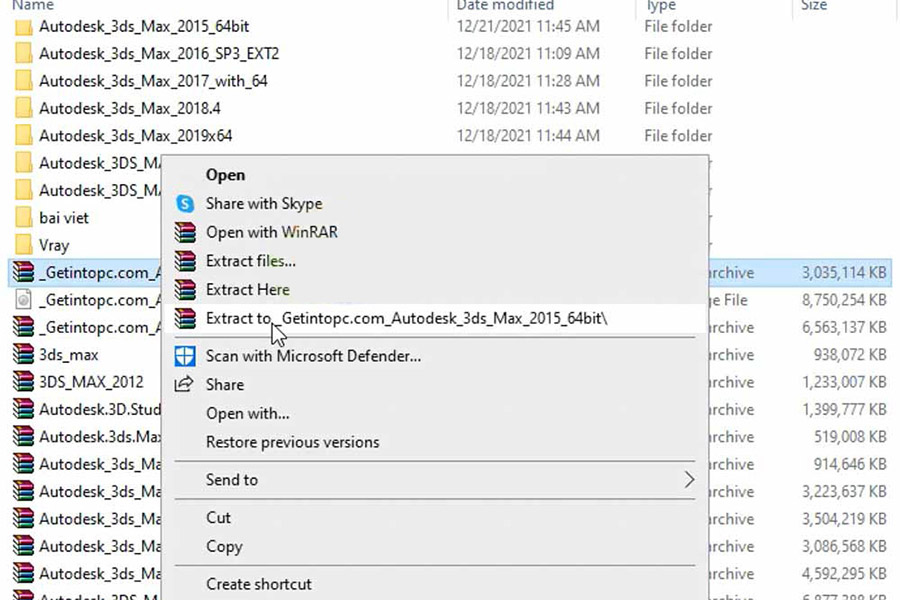Click archive icon of 3,223,637 KB file
This screenshot has height=600, width=900.
[x=23, y=491]
